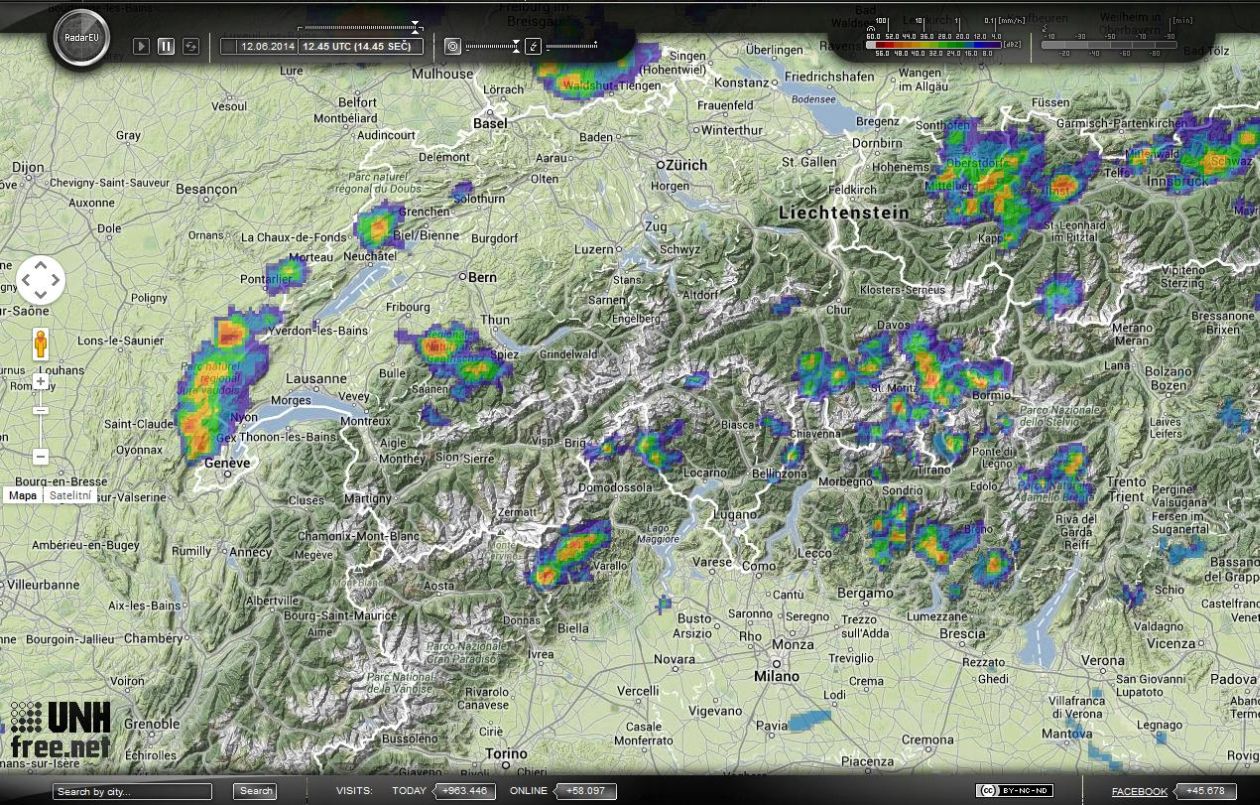This screenshot has height=805, width=1260.
Task: Open the date field 12.06.2014
Action: tap(268, 46)
